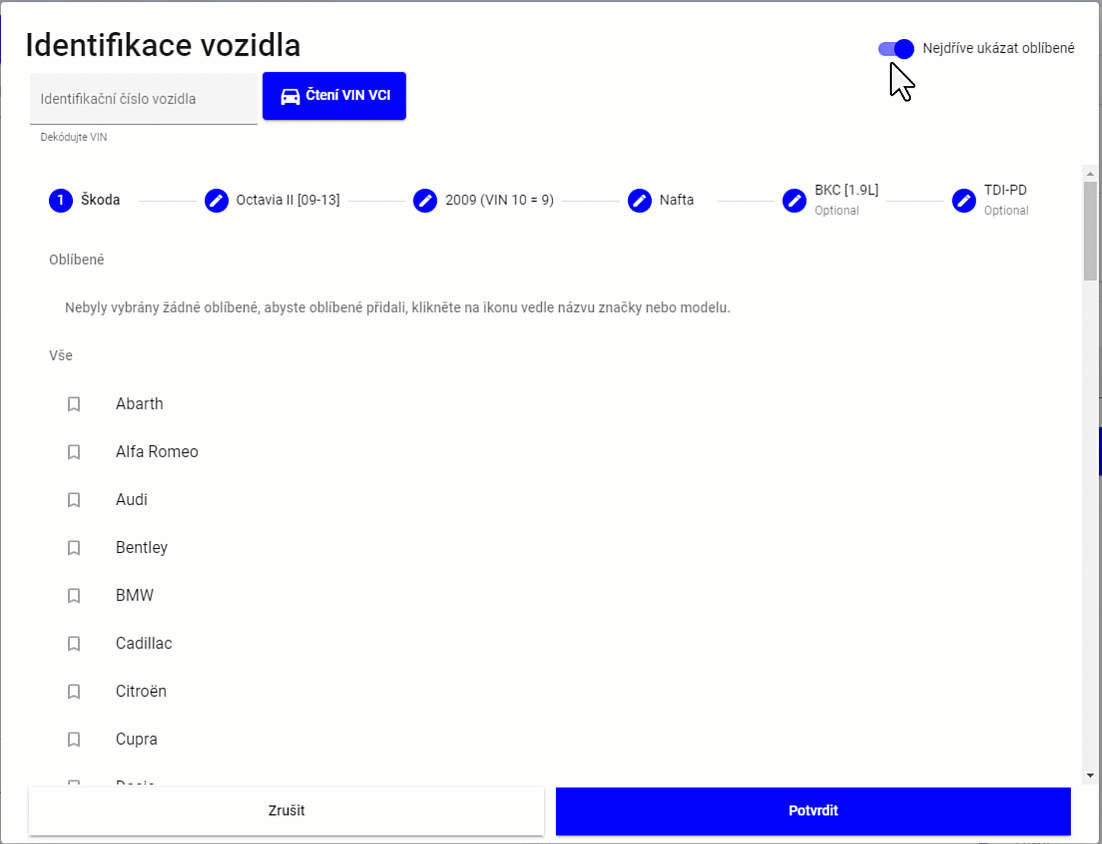Screen dimensions: 1102x844
Task: Focus the Identifikační číslo vozidla field
Action: coord(143,99)
